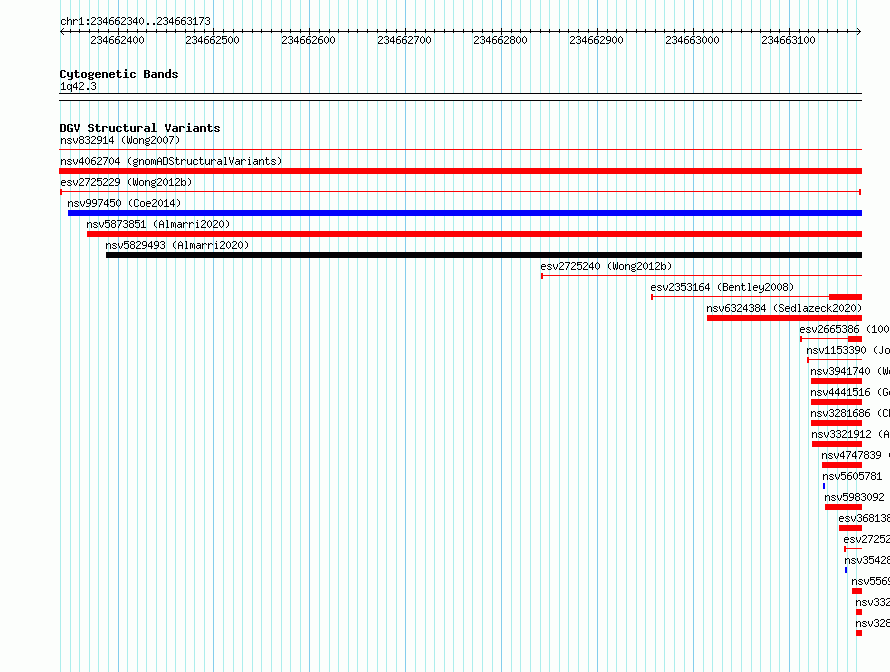Click the nsv832914 (Wong2007) label
Viewport: 890px width, 672px height.
tap(120, 140)
